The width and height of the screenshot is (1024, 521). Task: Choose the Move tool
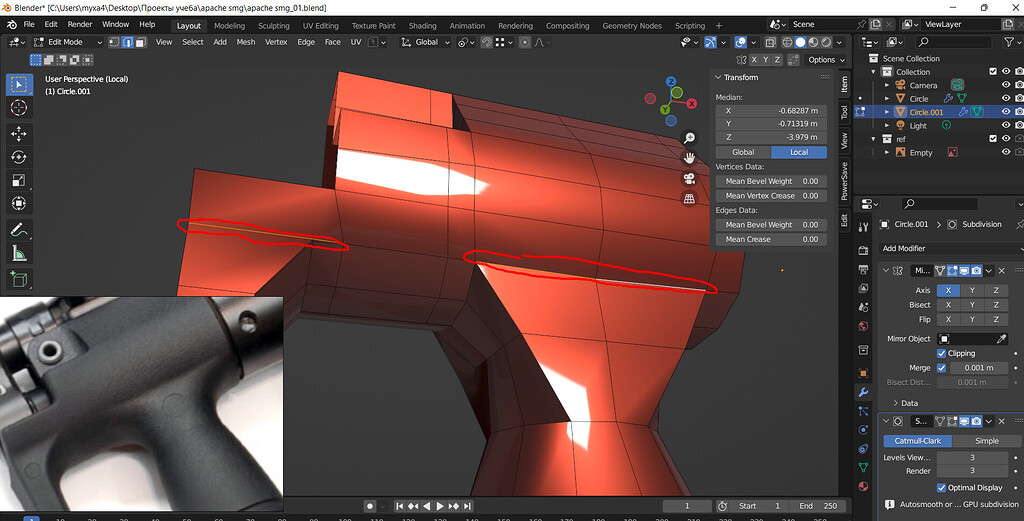pos(19,134)
